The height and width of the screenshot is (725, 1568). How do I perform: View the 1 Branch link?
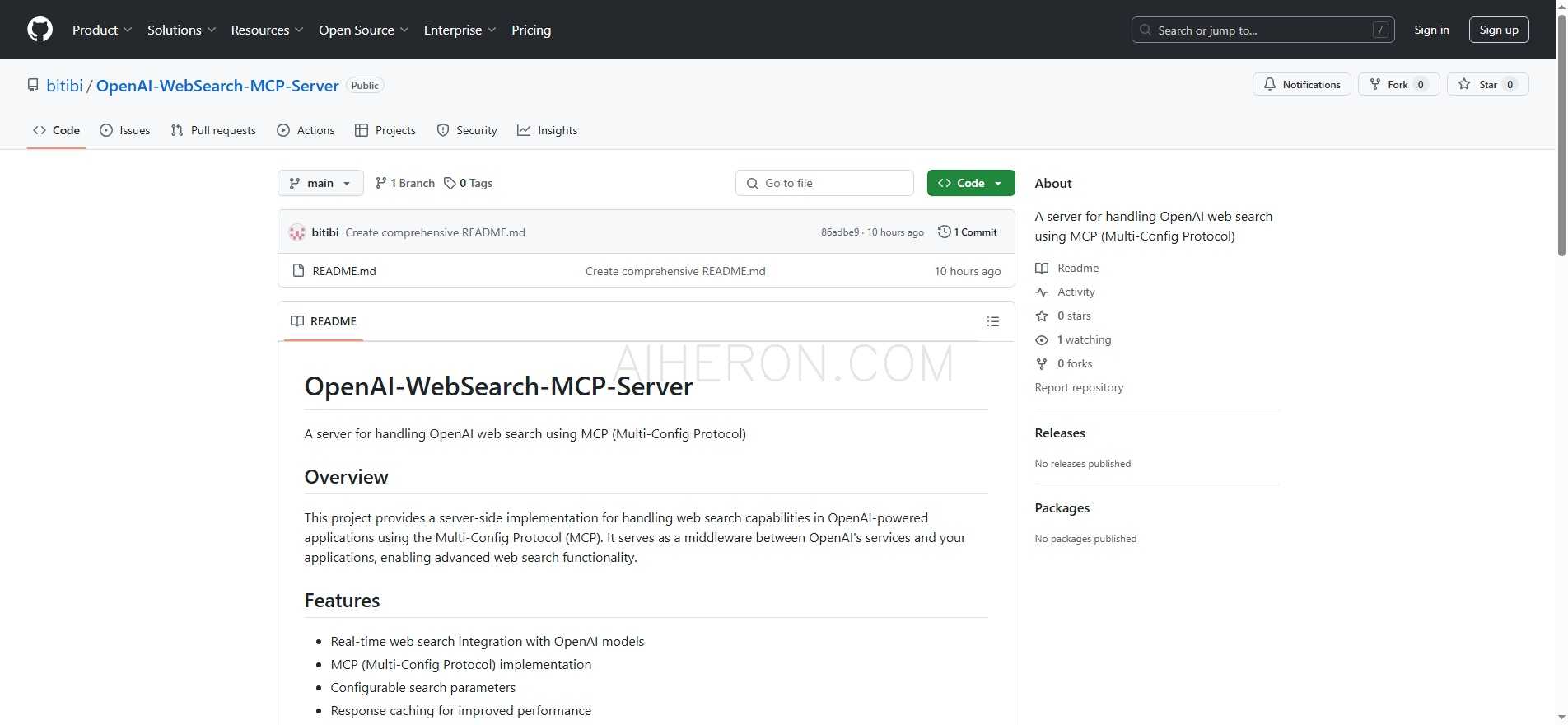click(404, 183)
